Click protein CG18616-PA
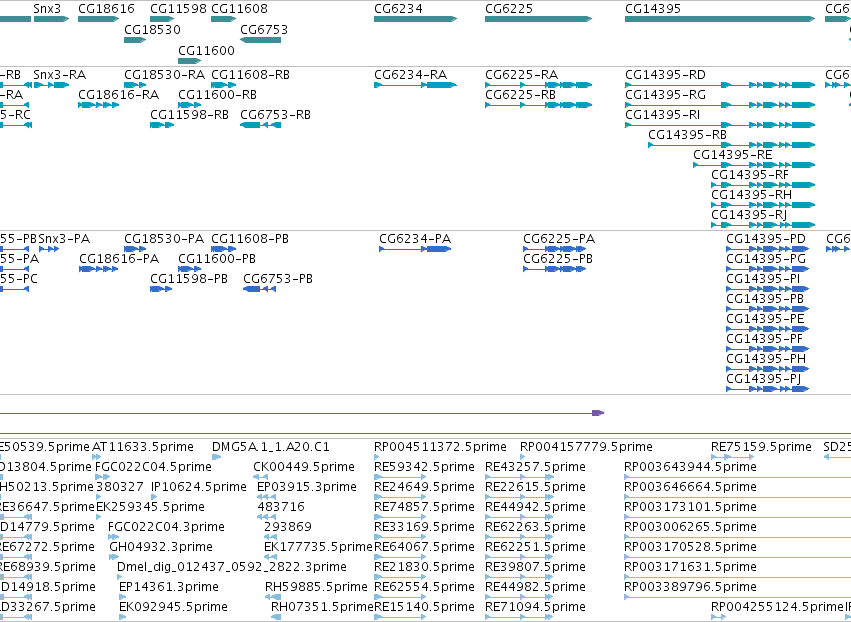 [119, 259]
